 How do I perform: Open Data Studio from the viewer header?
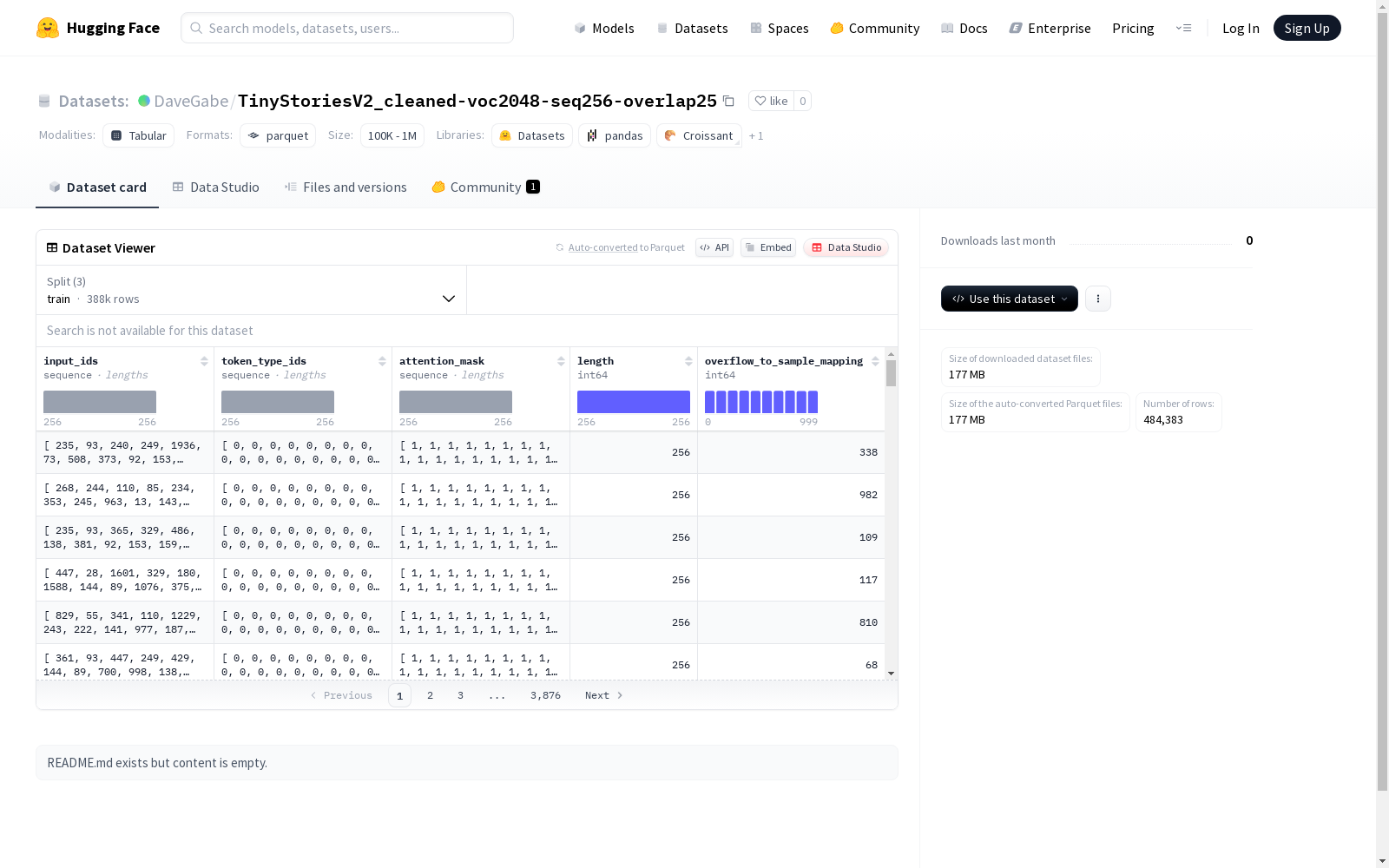846,247
